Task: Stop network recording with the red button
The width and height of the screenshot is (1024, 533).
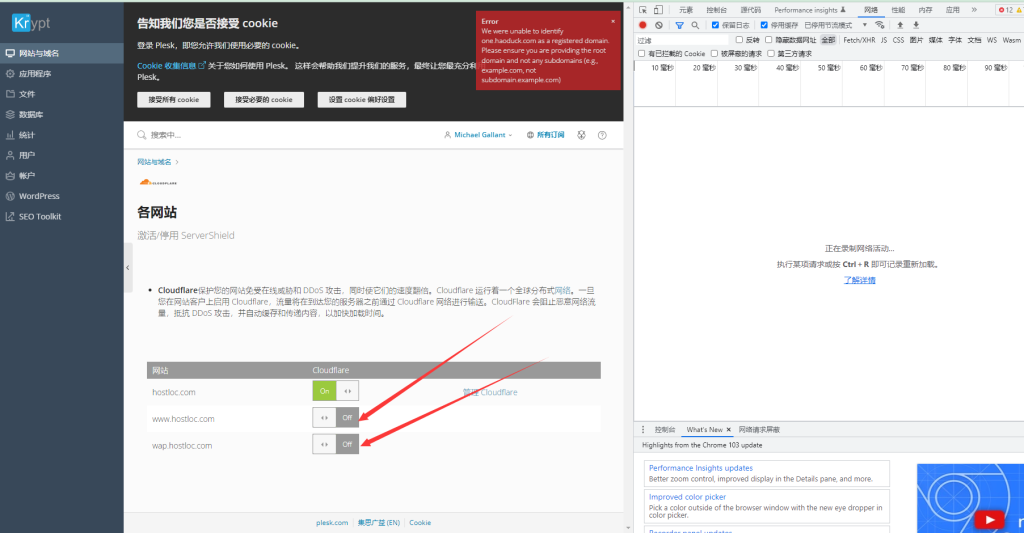Action: pos(642,25)
